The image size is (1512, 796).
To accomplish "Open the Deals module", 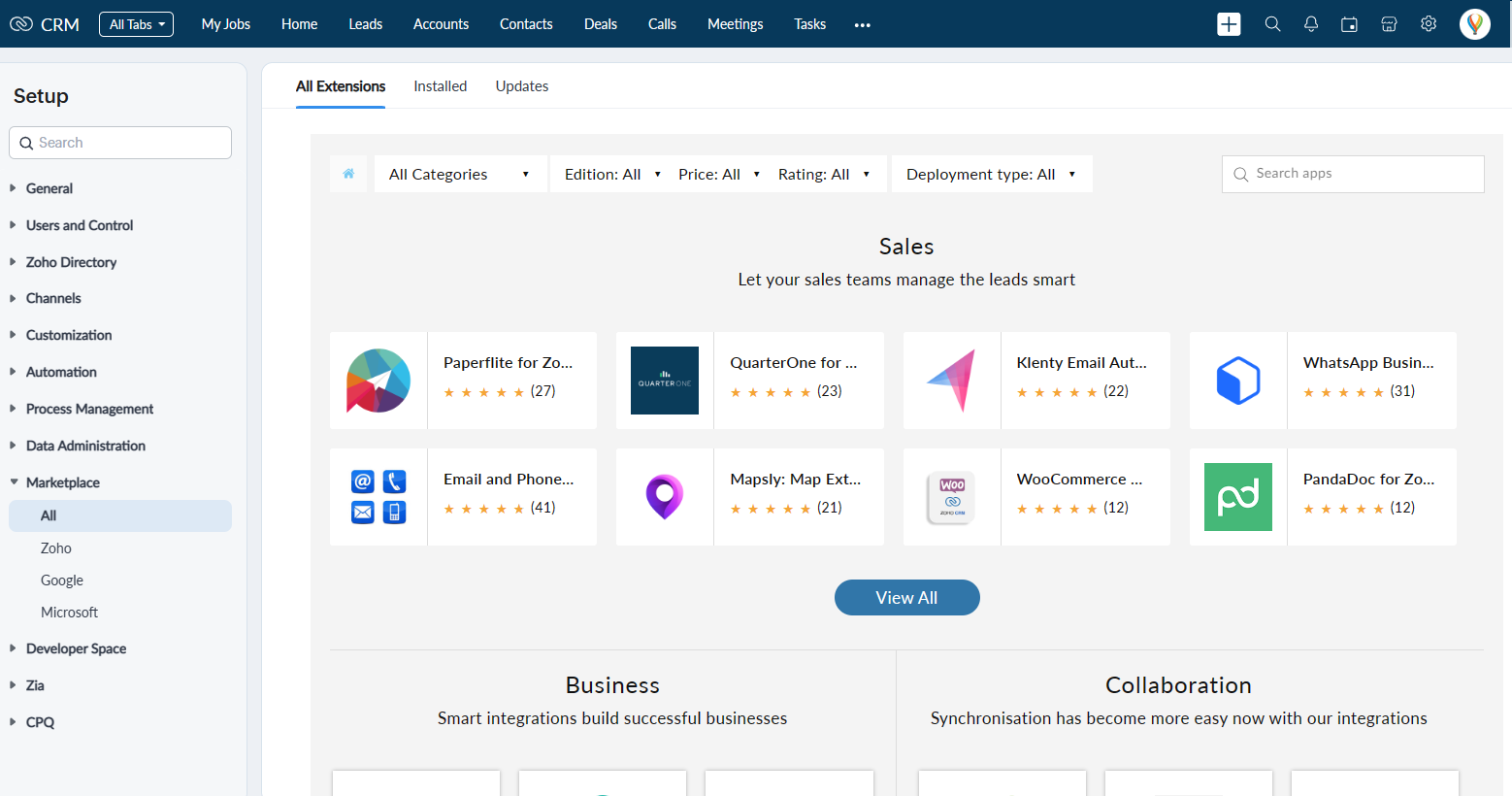I will point(601,24).
